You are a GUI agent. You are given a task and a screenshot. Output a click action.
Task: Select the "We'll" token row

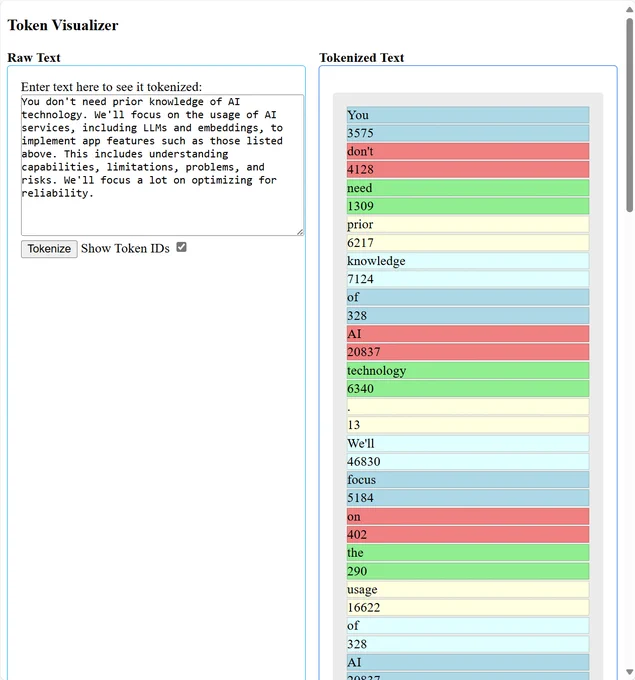[x=468, y=444]
